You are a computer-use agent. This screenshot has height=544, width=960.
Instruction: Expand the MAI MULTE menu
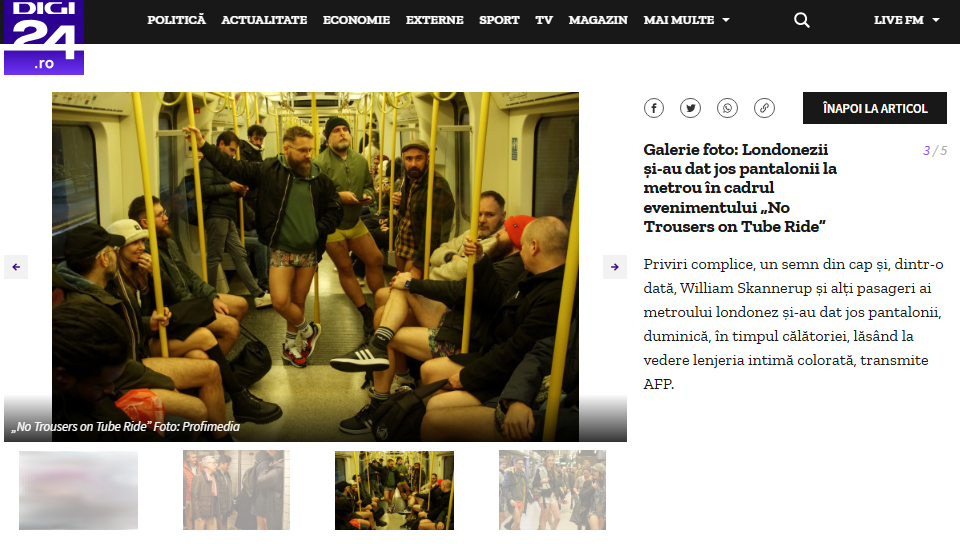686,20
